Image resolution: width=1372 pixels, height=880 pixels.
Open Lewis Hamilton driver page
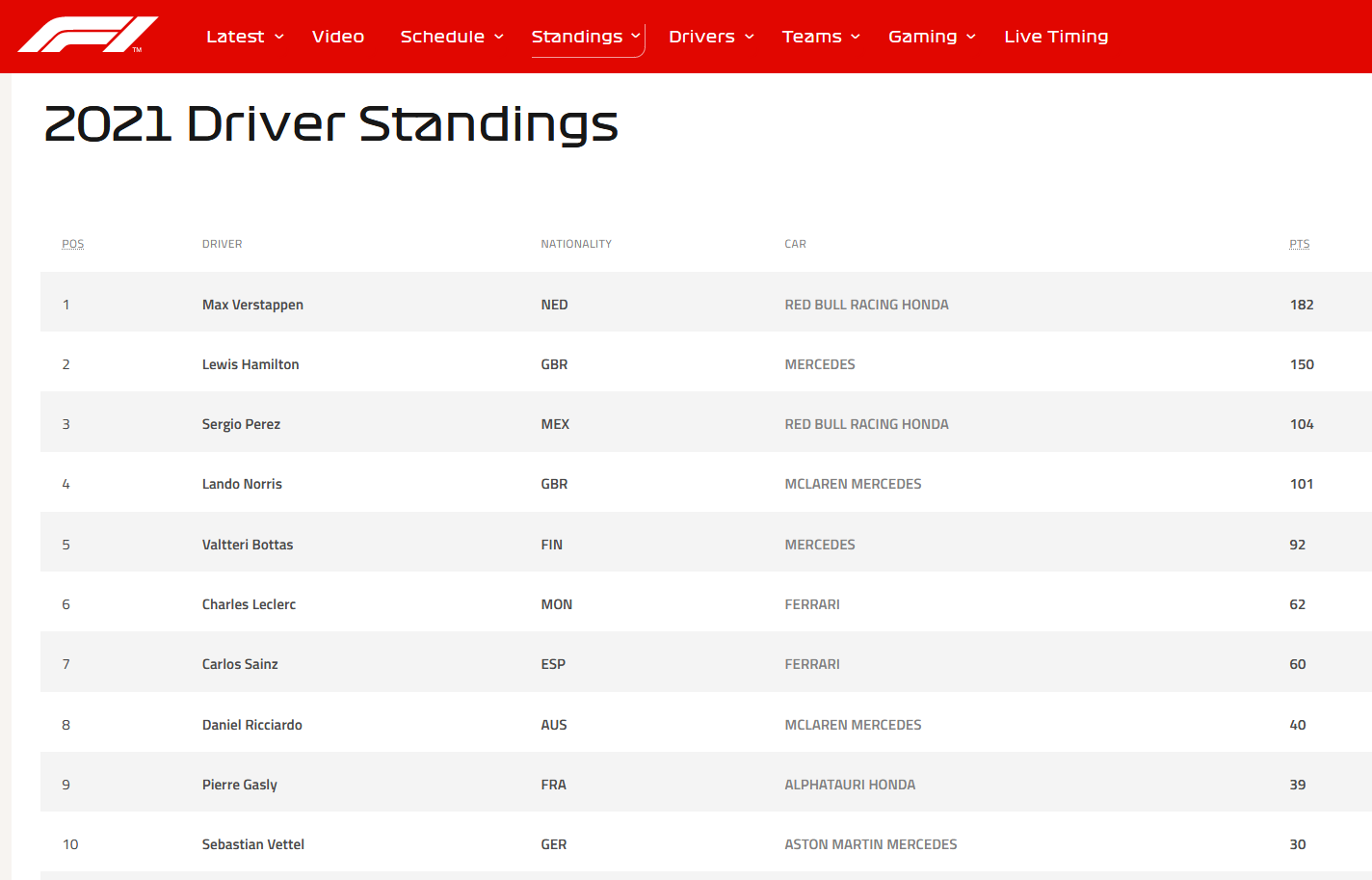pyautogui.click(x=251, y=364)
